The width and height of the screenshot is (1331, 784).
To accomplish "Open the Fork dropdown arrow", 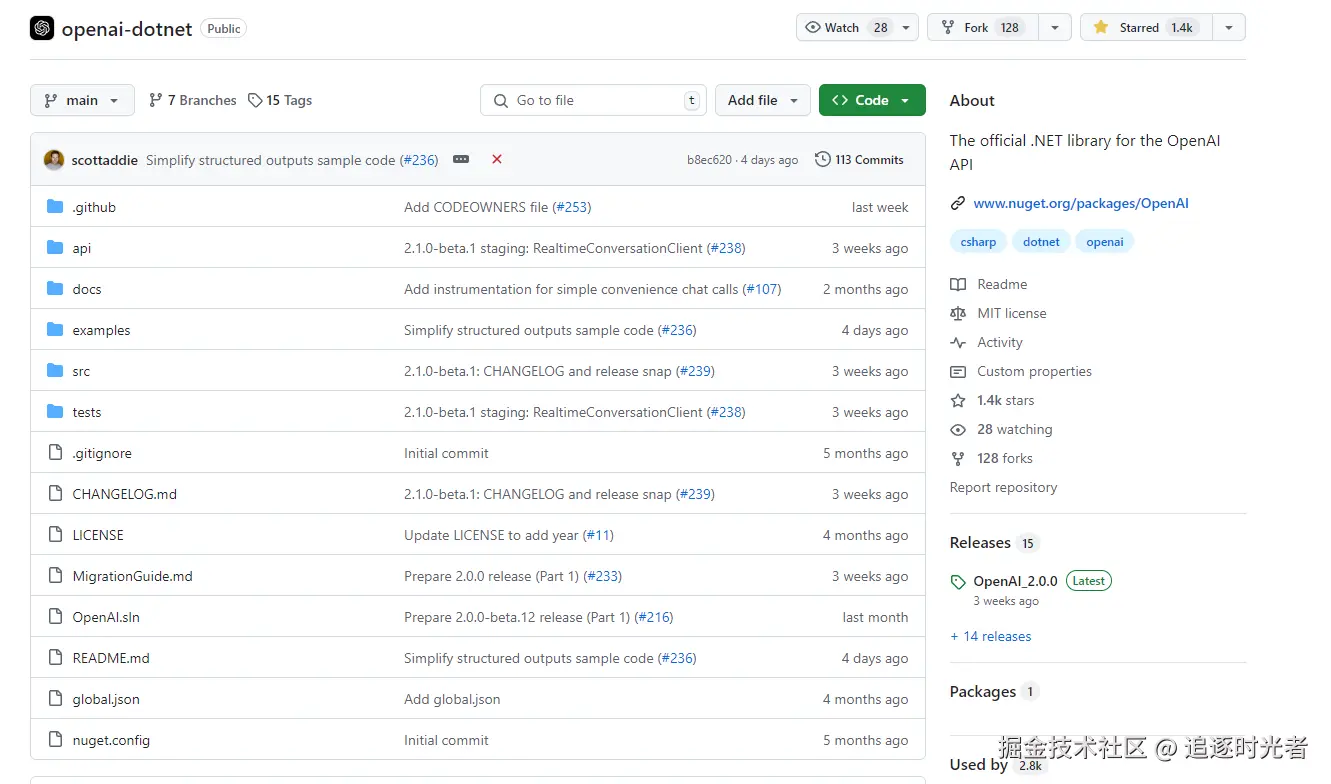I will [x=1054, y=28].
